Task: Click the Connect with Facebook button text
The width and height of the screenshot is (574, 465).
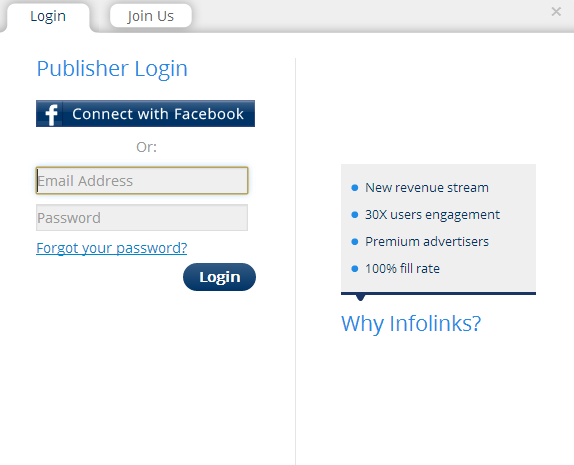Action: 158,114
